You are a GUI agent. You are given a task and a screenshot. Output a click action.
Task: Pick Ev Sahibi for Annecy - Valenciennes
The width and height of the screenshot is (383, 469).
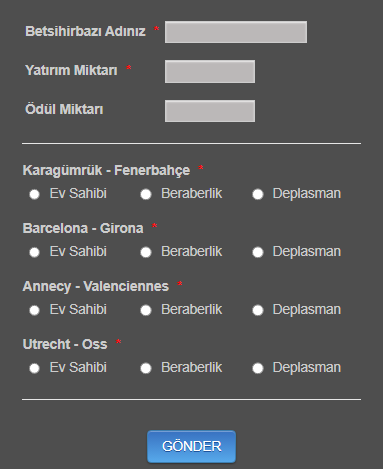click(34, 310)
